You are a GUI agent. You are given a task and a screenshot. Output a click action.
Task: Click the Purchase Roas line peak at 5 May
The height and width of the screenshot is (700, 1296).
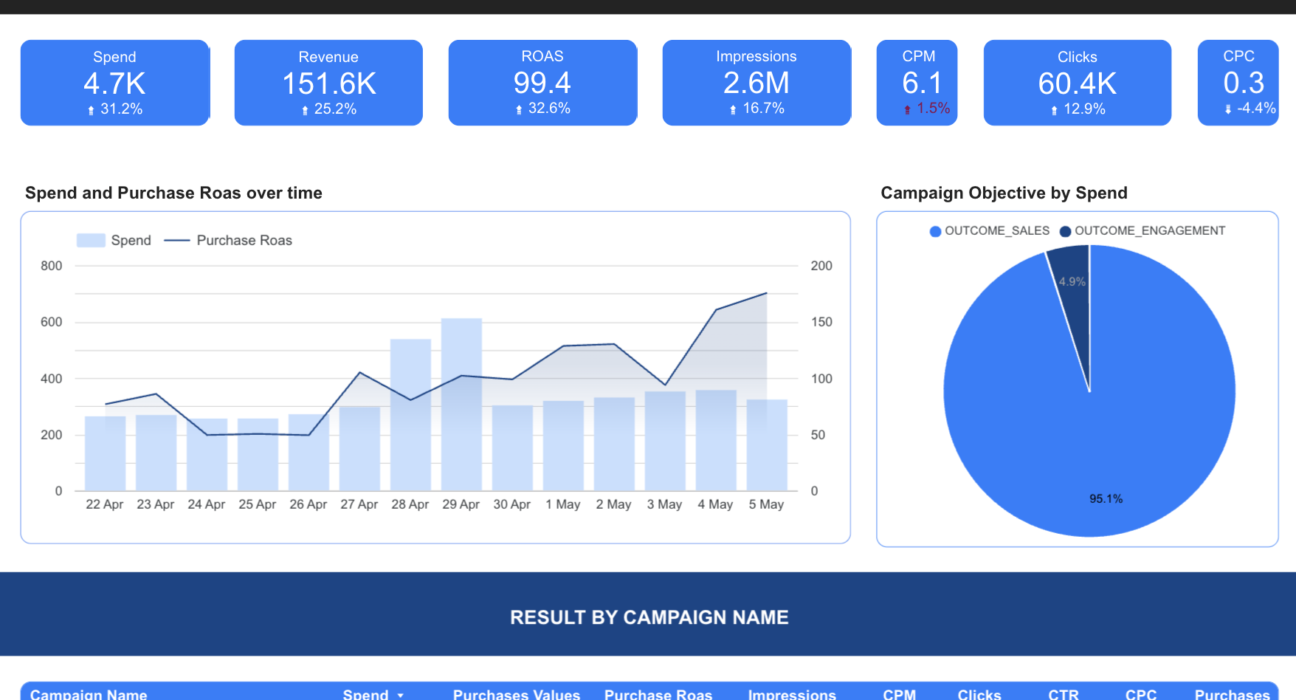[x=767, y=293]
